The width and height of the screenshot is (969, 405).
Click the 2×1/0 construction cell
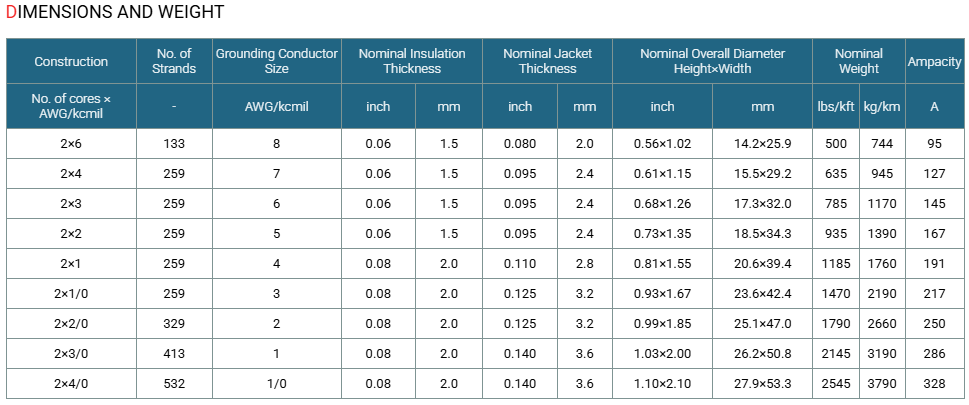(x=71, y=294)
